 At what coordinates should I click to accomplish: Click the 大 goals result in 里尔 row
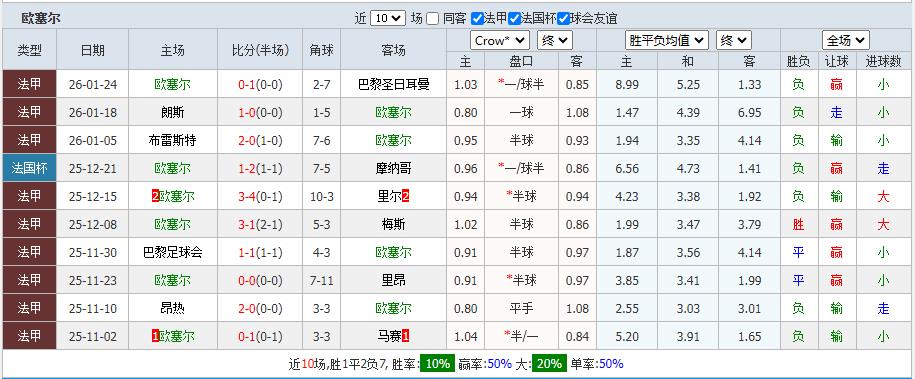pos(883,197)
